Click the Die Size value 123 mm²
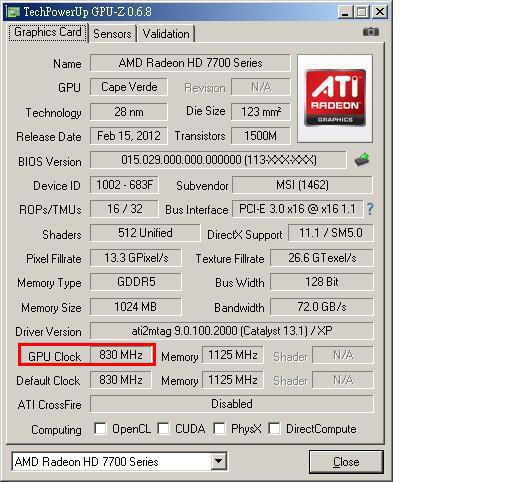 261,112
